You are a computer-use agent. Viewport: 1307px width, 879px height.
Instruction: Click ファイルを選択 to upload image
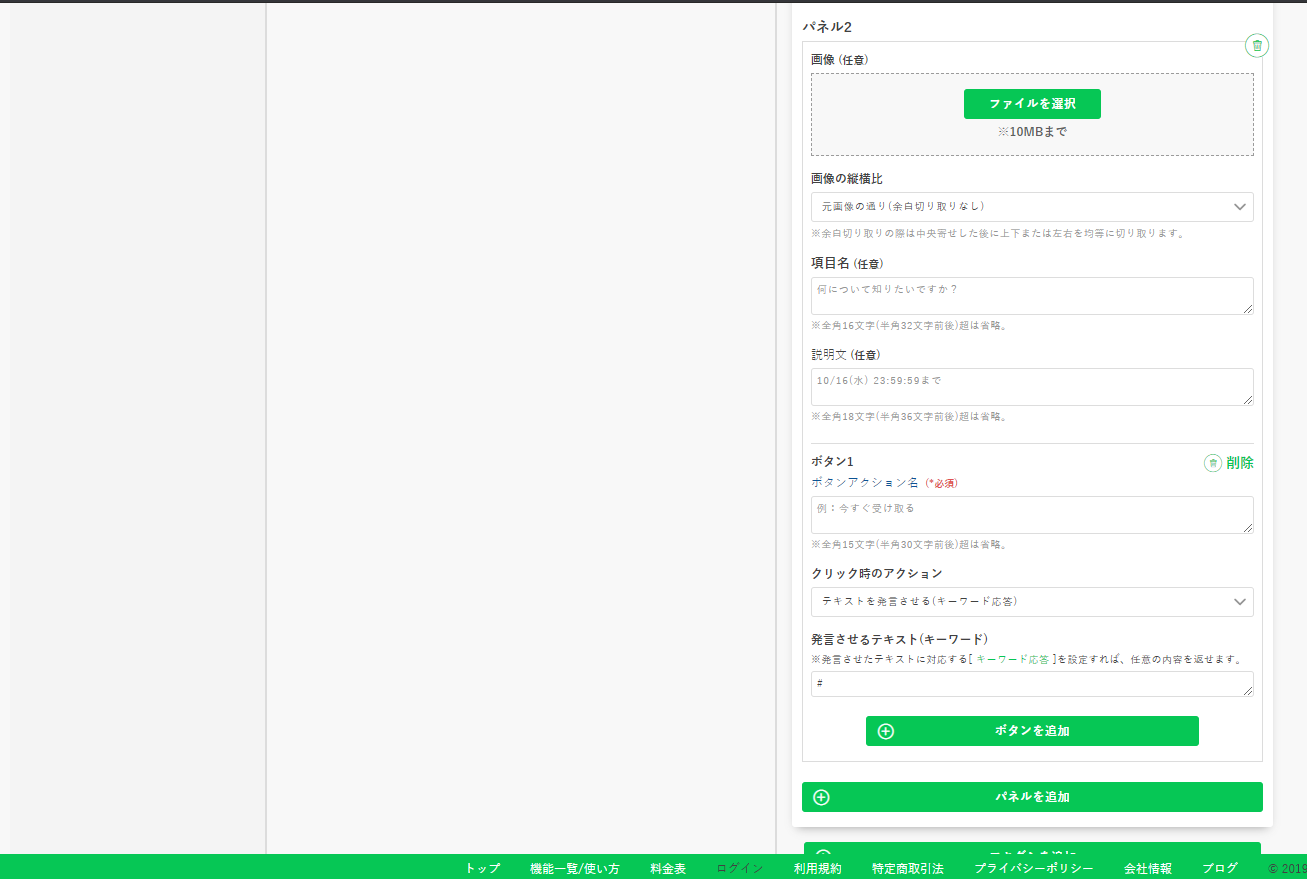coord(1032,104)
